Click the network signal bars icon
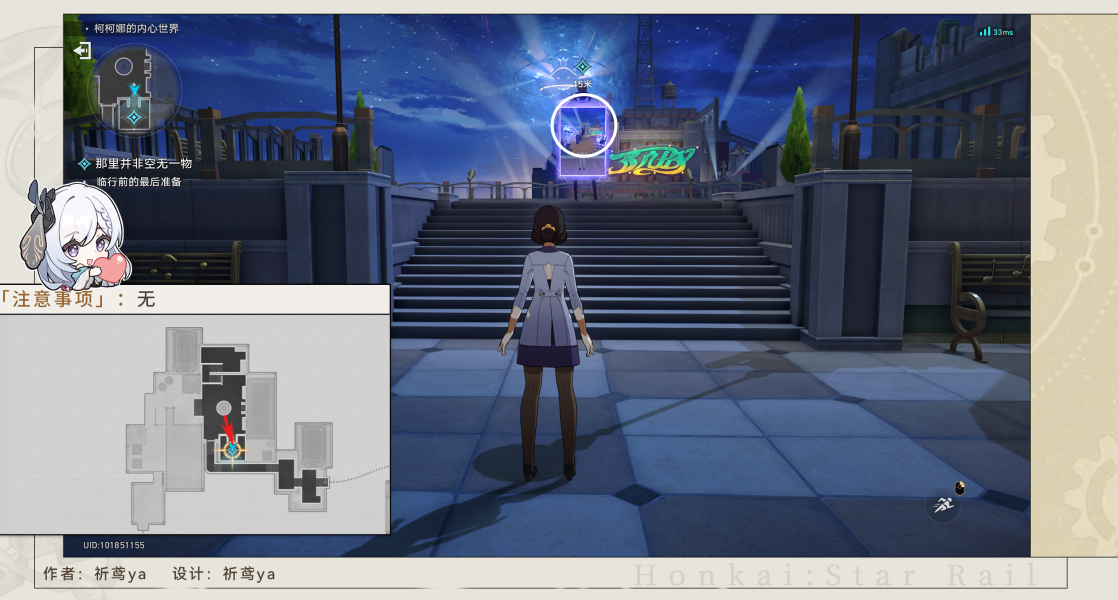1118x600 pixels. 984,32
